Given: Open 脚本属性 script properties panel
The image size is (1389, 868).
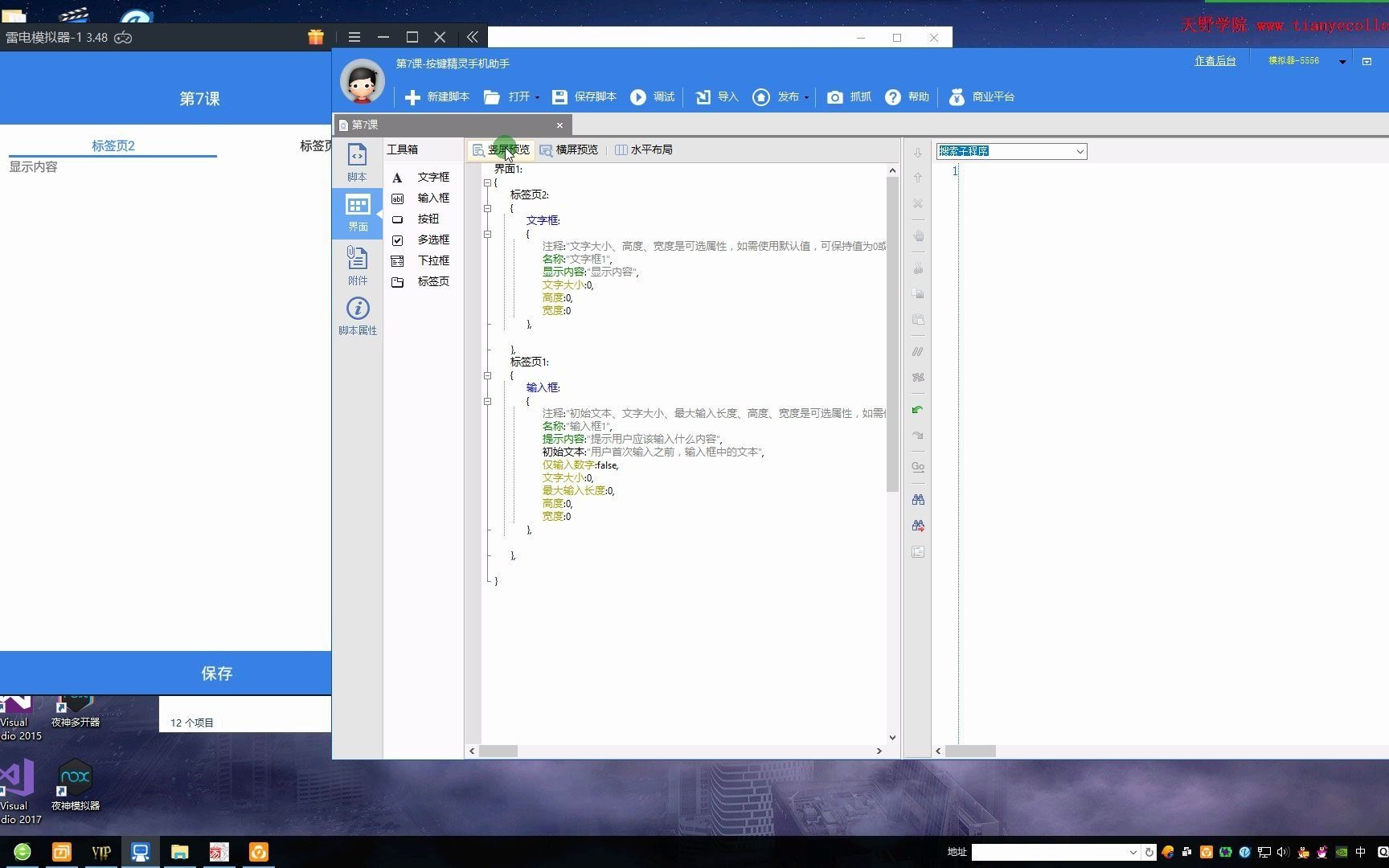Looking at the screenshot, I should pyautogui.click(x=357, y=316).
